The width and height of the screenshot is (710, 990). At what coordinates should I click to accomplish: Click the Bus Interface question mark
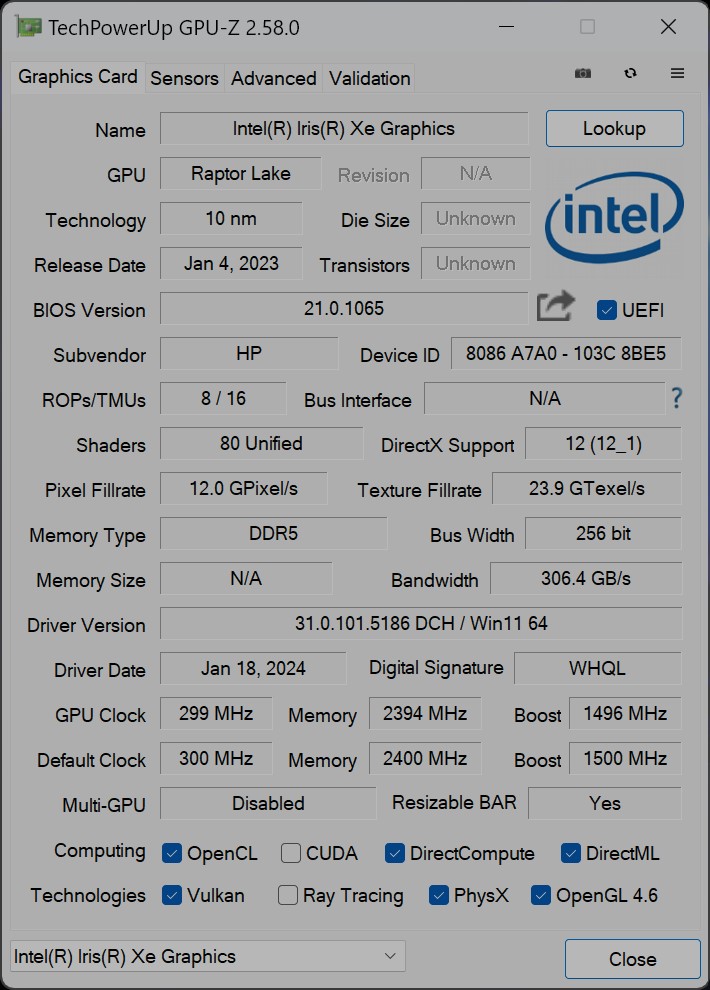(677, 398)
